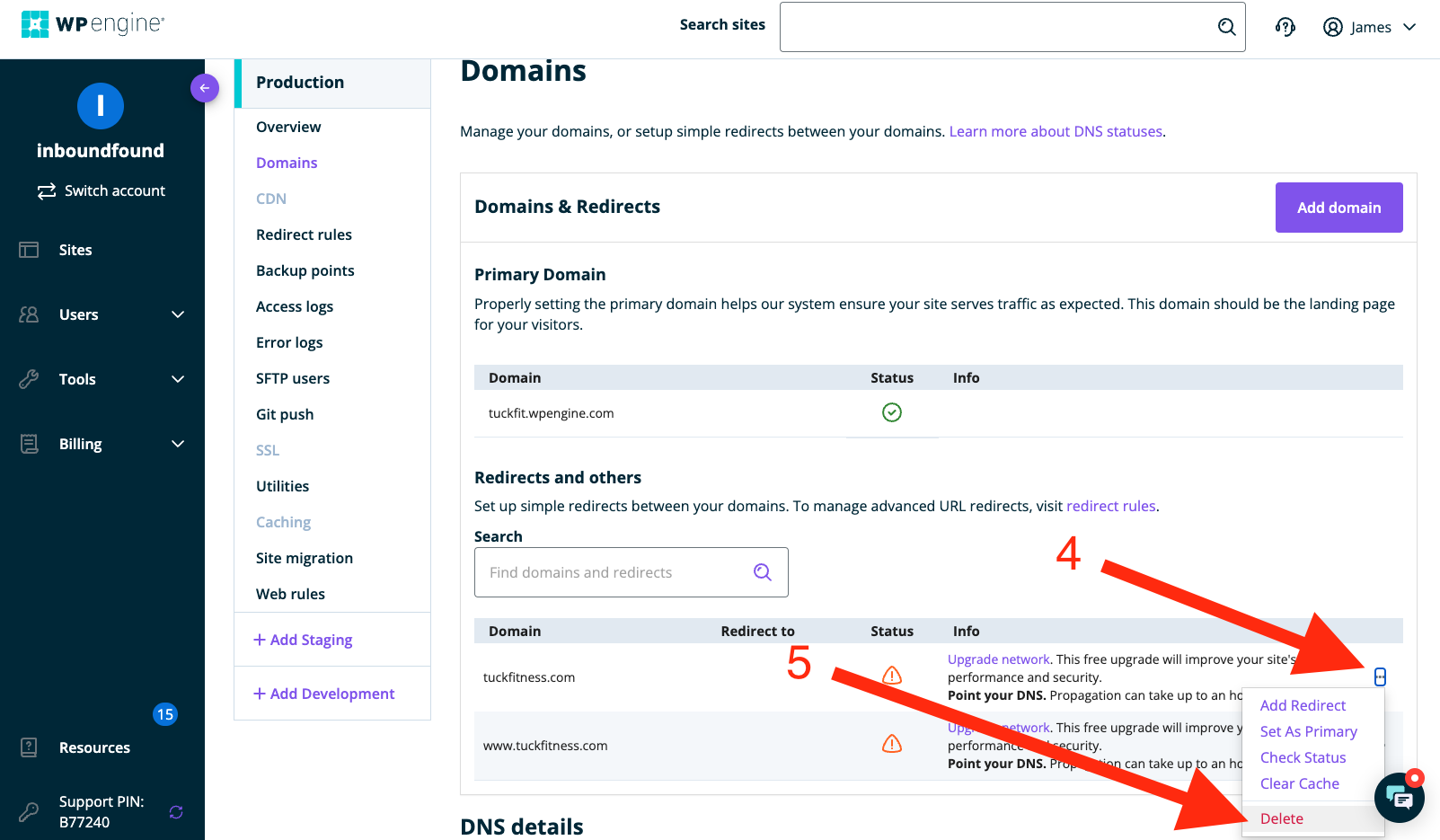Click the search sites magnifier icon
This screenshot has height=840, width=1440.
pyautogui.click(x=1226, y=27)
